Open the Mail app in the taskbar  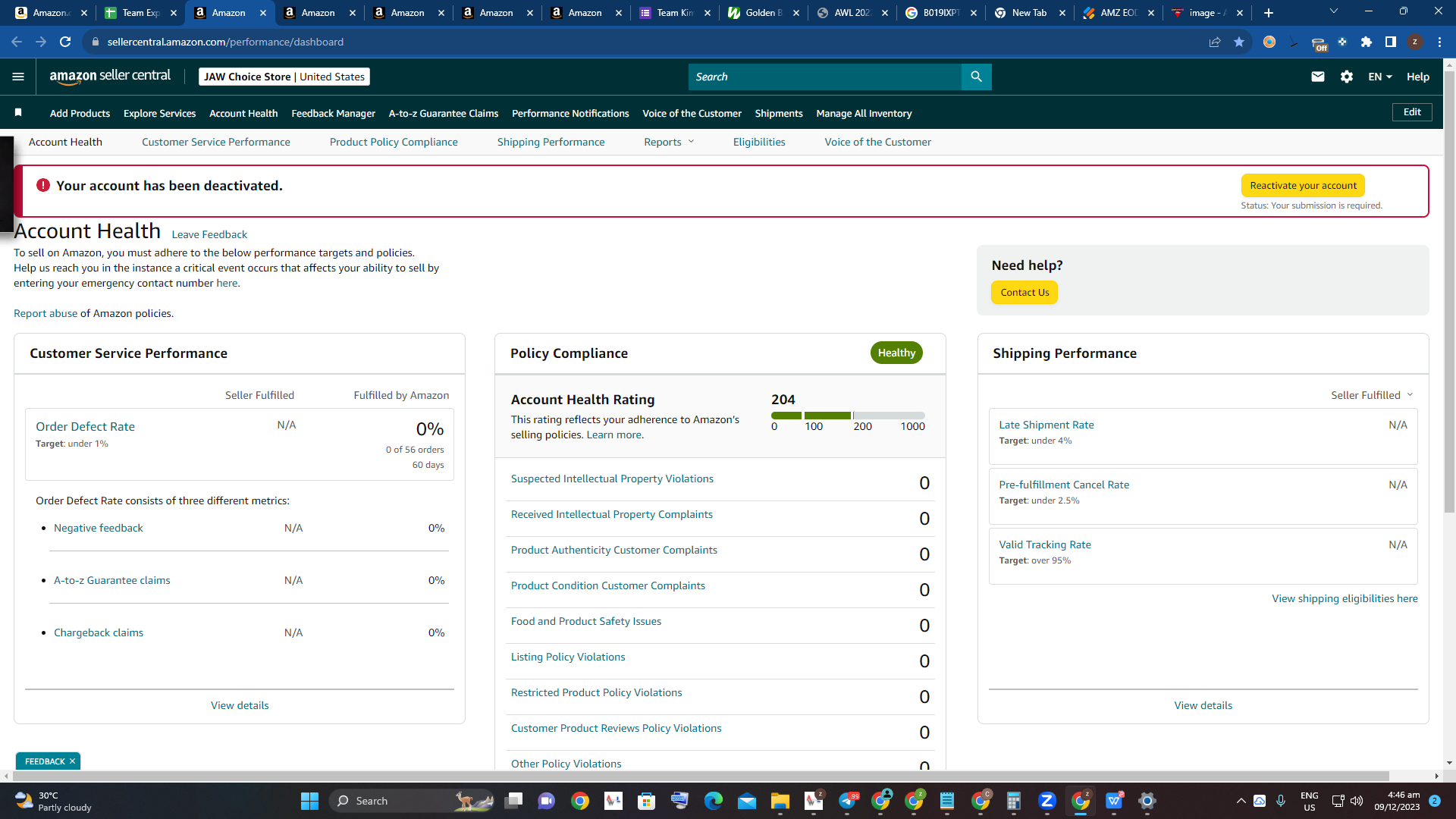coord(747,801)
